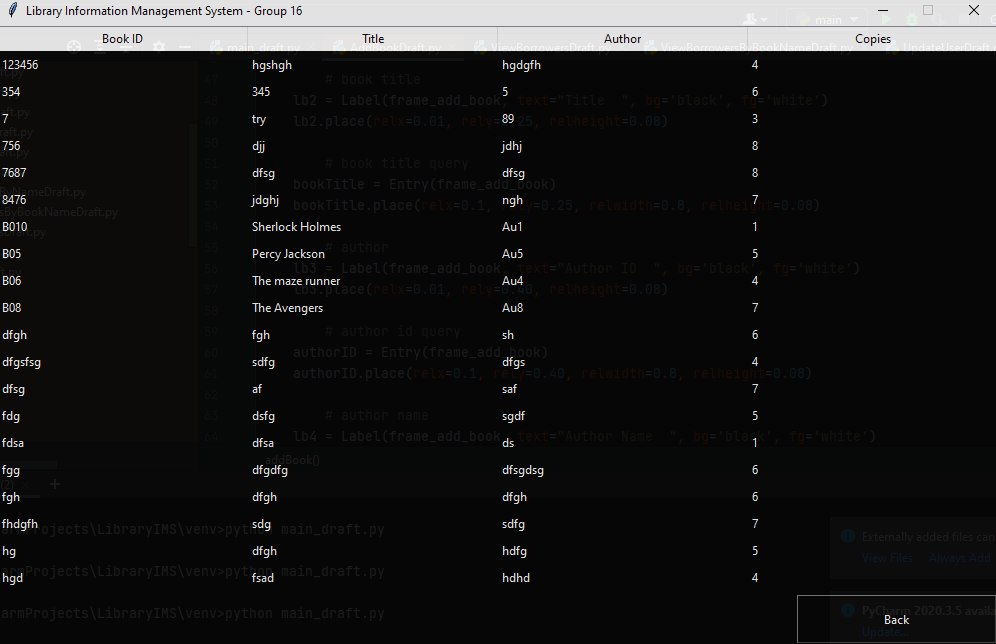
Task: Select the author 'sgdf'
Action: tap(513, 416)
